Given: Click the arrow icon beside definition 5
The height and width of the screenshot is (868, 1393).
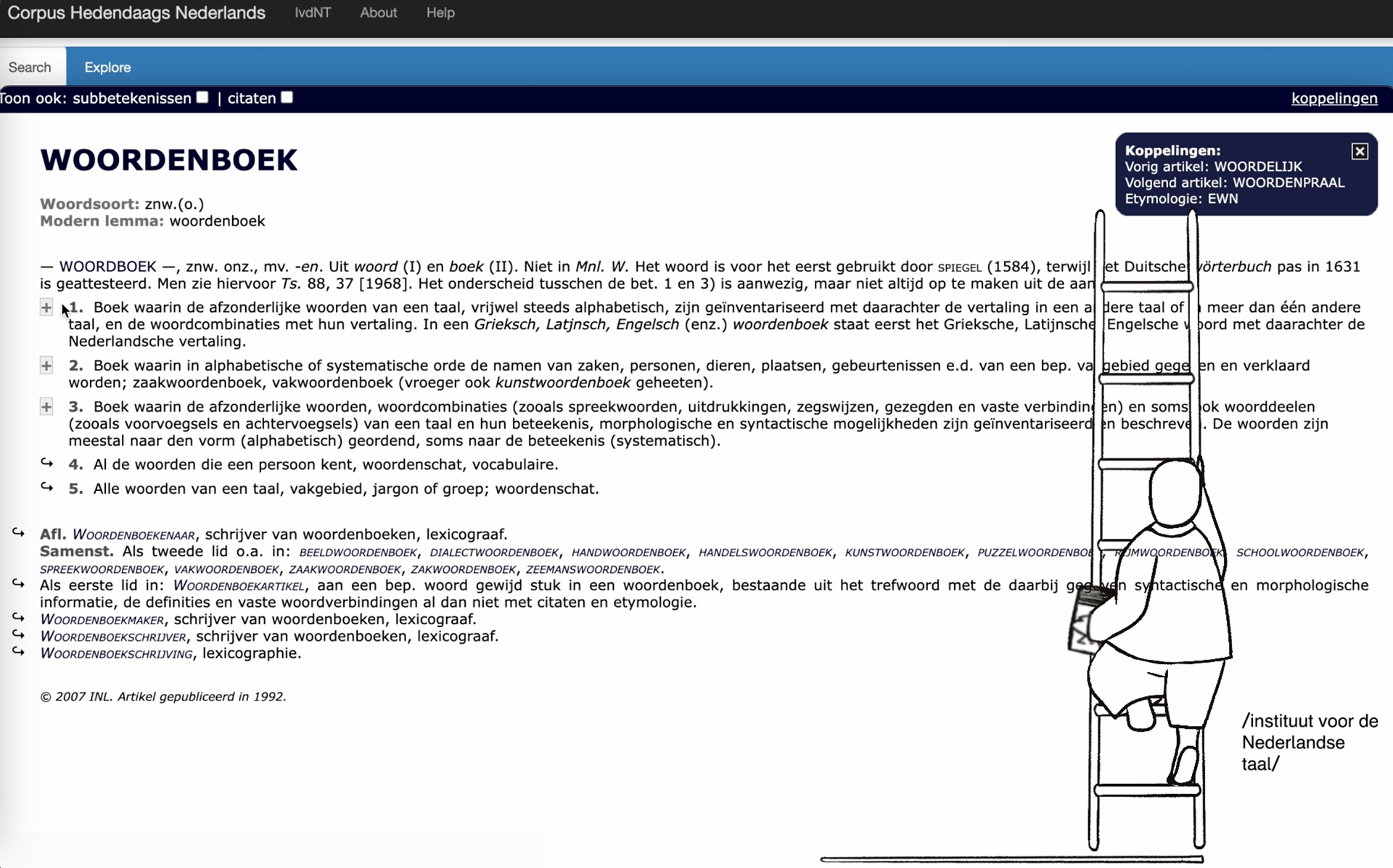Looking at the screenshot, I should (x=47, y=487).
